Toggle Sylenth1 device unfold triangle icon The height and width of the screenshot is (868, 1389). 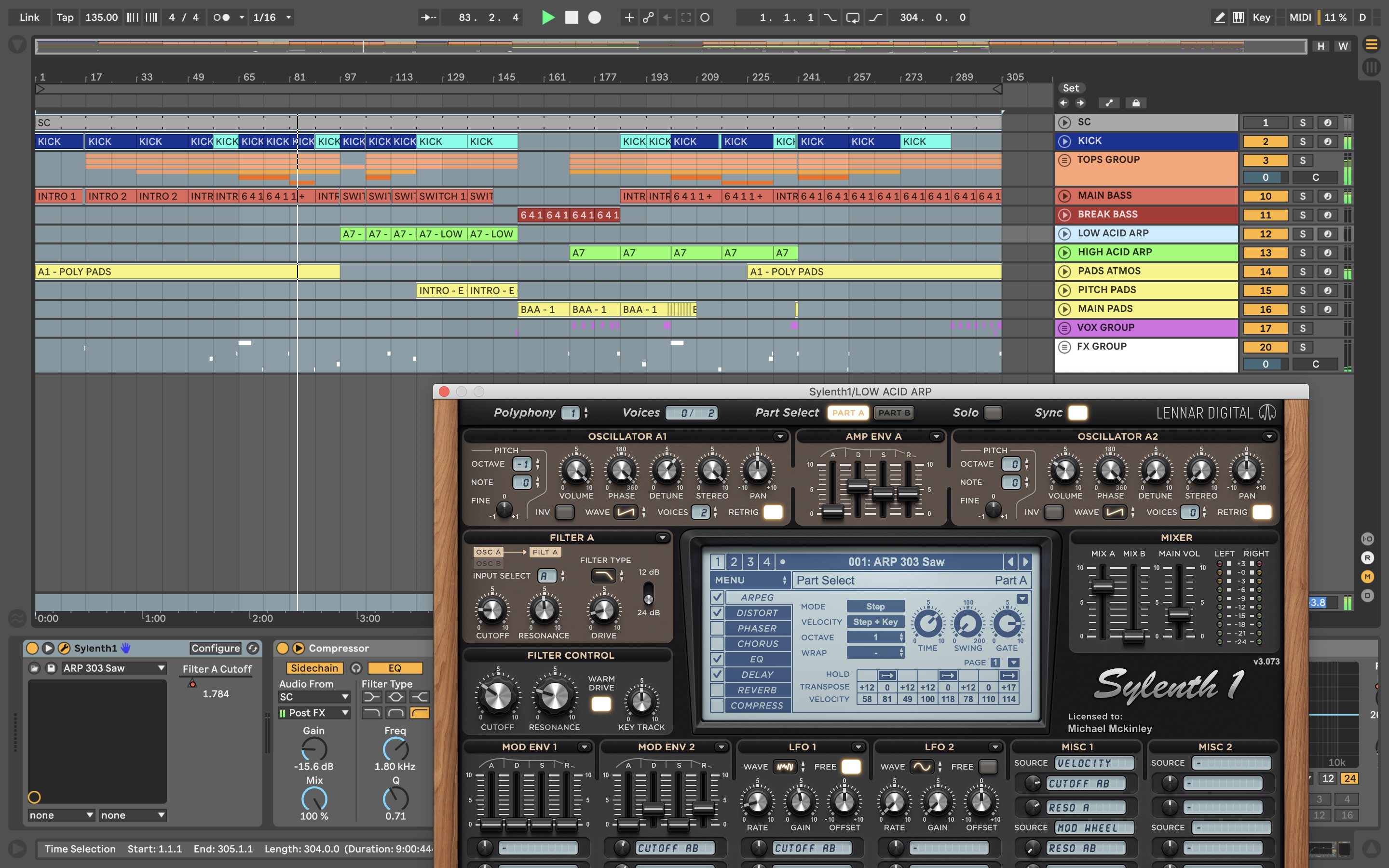48,648
